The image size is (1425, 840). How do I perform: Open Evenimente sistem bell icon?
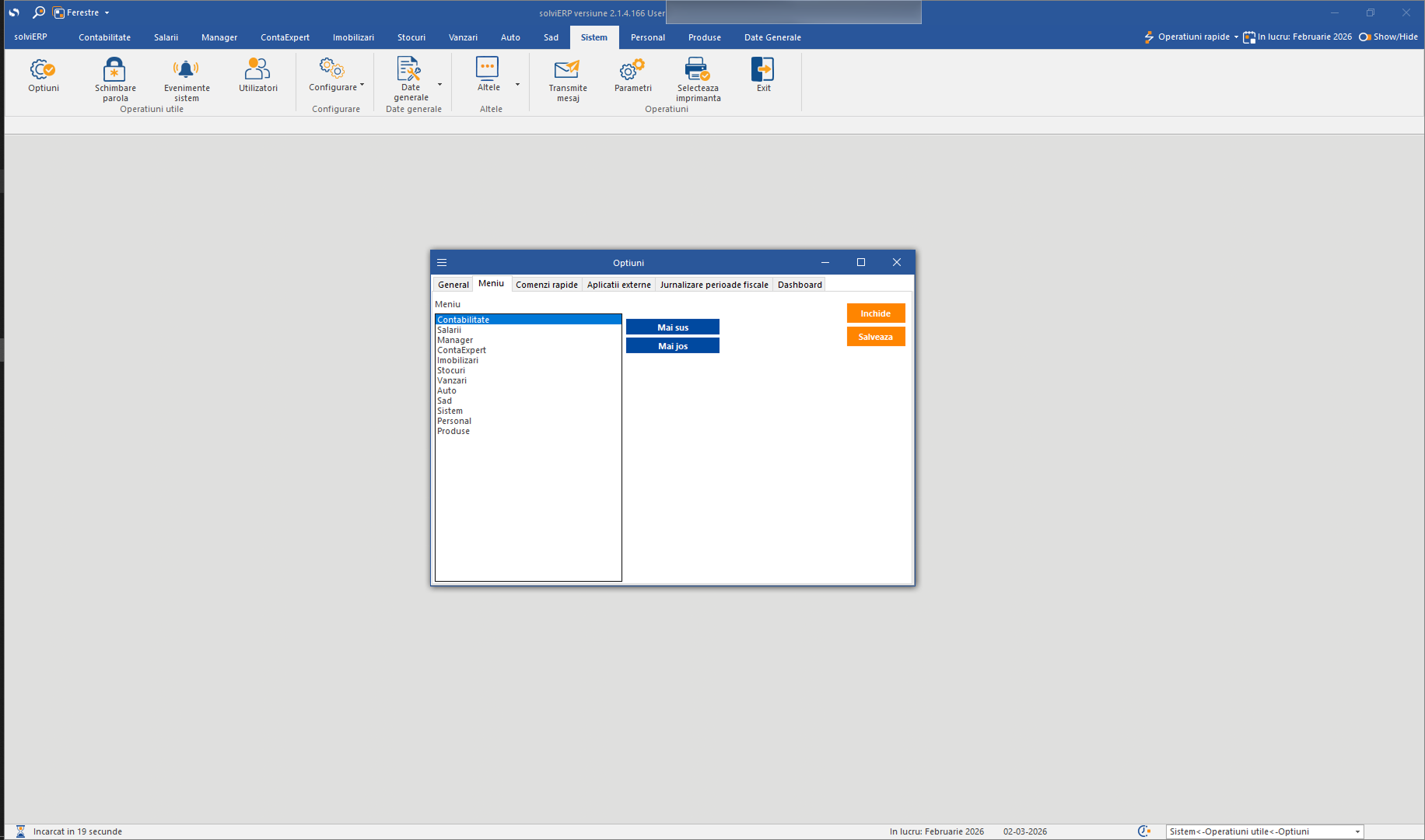pos(186,71)
